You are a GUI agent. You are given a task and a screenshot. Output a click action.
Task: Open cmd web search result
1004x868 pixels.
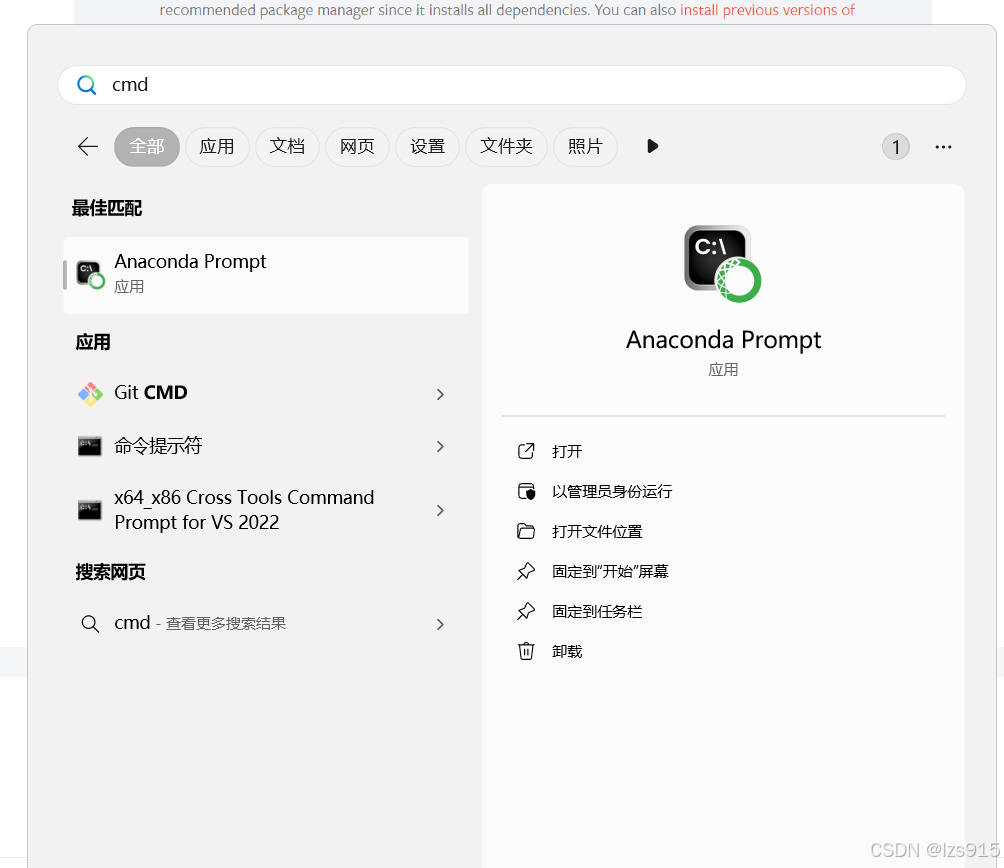coord(266,623)
